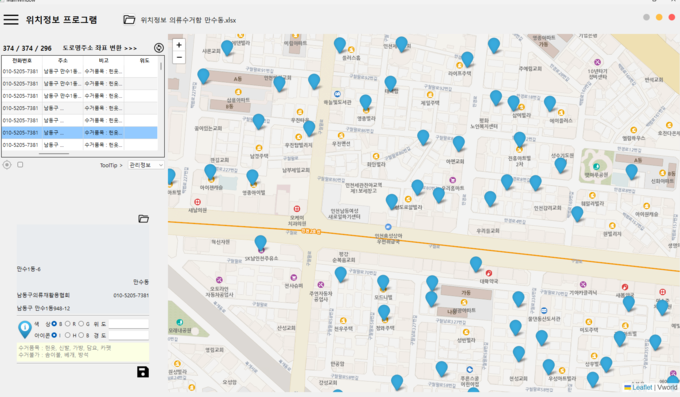The height and width of the screenshot is (397, 680).
Task: Open file via top folder icon
Action: coord(129,20)
